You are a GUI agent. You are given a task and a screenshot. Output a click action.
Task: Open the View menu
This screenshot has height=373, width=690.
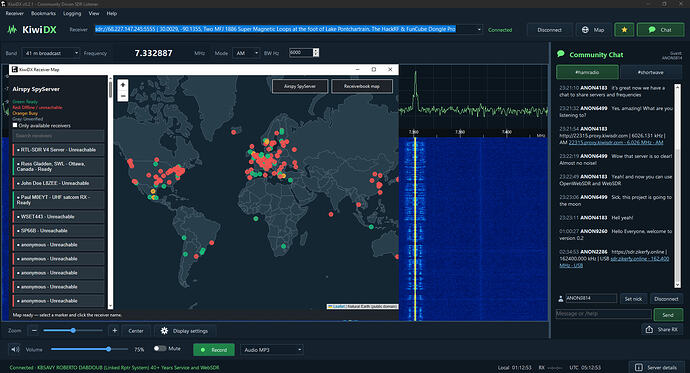(94, 14)
